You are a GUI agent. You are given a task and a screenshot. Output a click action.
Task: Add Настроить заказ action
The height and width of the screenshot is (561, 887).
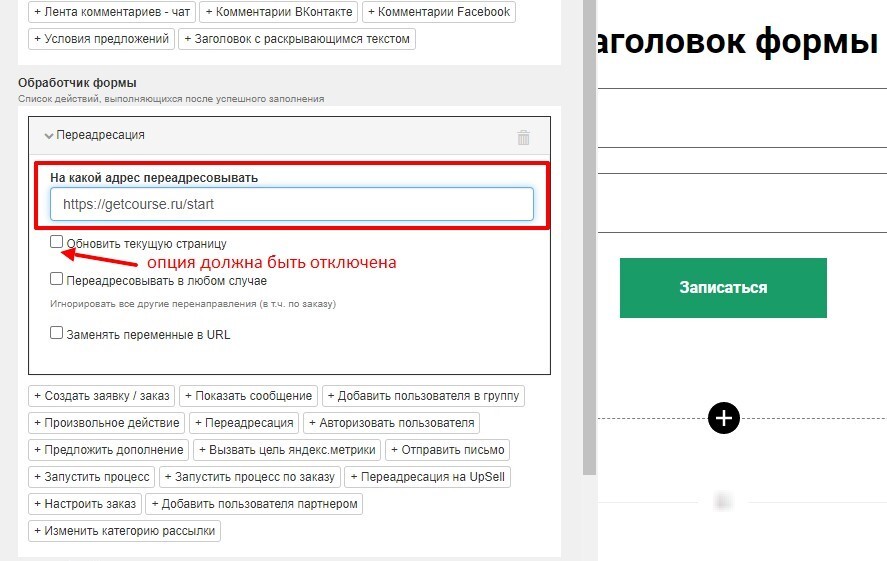click(x=85, y=504)
